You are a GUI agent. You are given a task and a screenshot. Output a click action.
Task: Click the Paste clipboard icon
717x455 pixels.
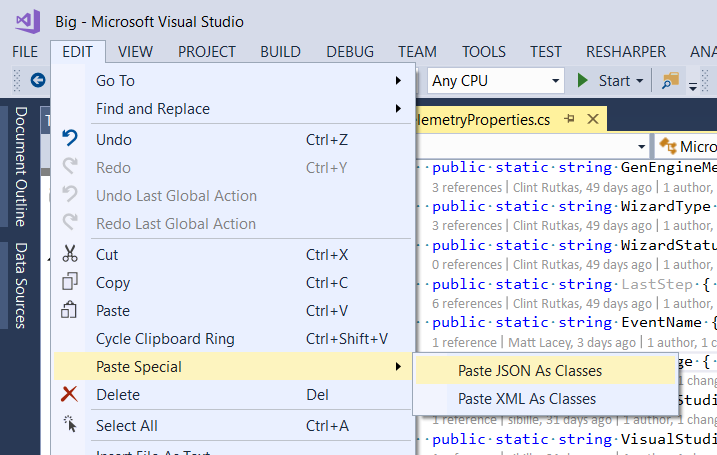pyautogui.click(x=70, y=311)
